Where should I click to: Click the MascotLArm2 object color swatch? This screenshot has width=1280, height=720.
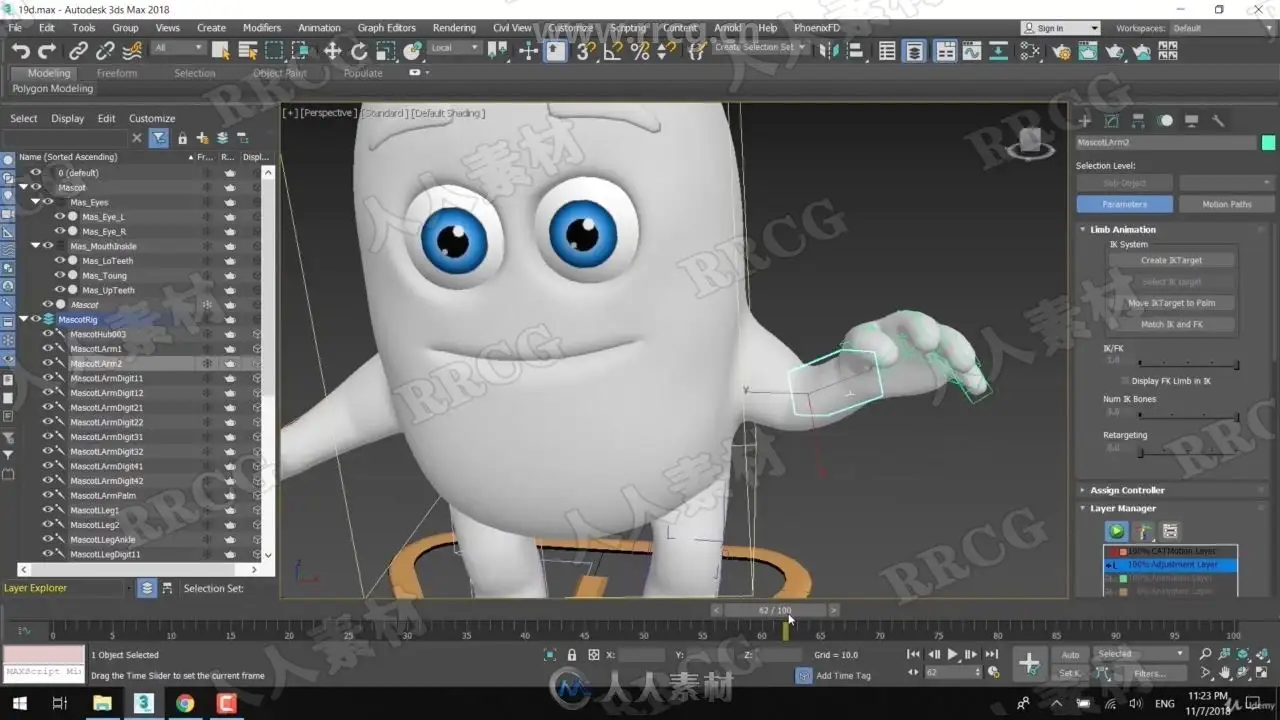(1268, 143)
